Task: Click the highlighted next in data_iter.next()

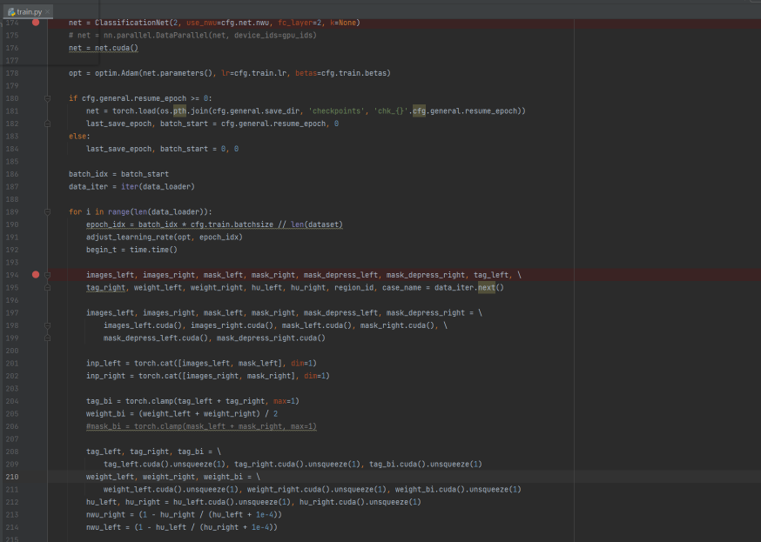Action: click(x=486, y=288)
